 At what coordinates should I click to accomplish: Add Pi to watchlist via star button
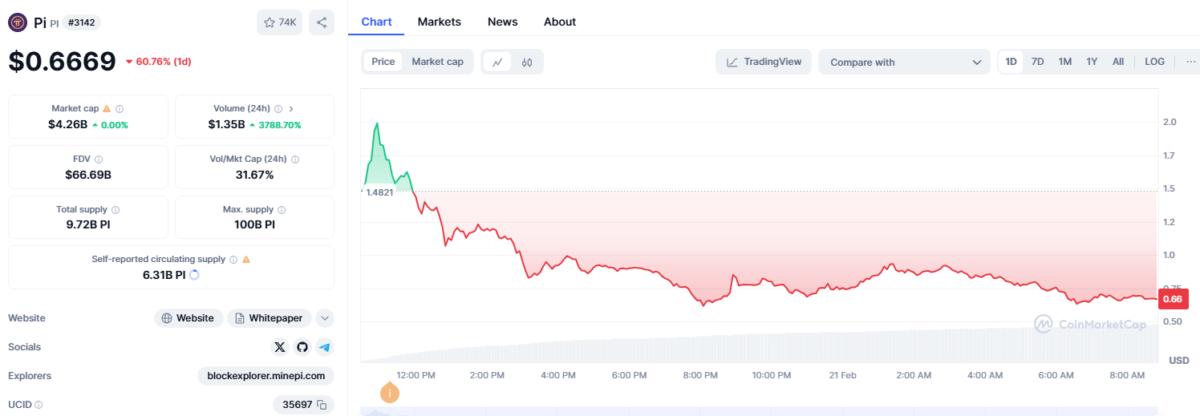coord(279,21)
